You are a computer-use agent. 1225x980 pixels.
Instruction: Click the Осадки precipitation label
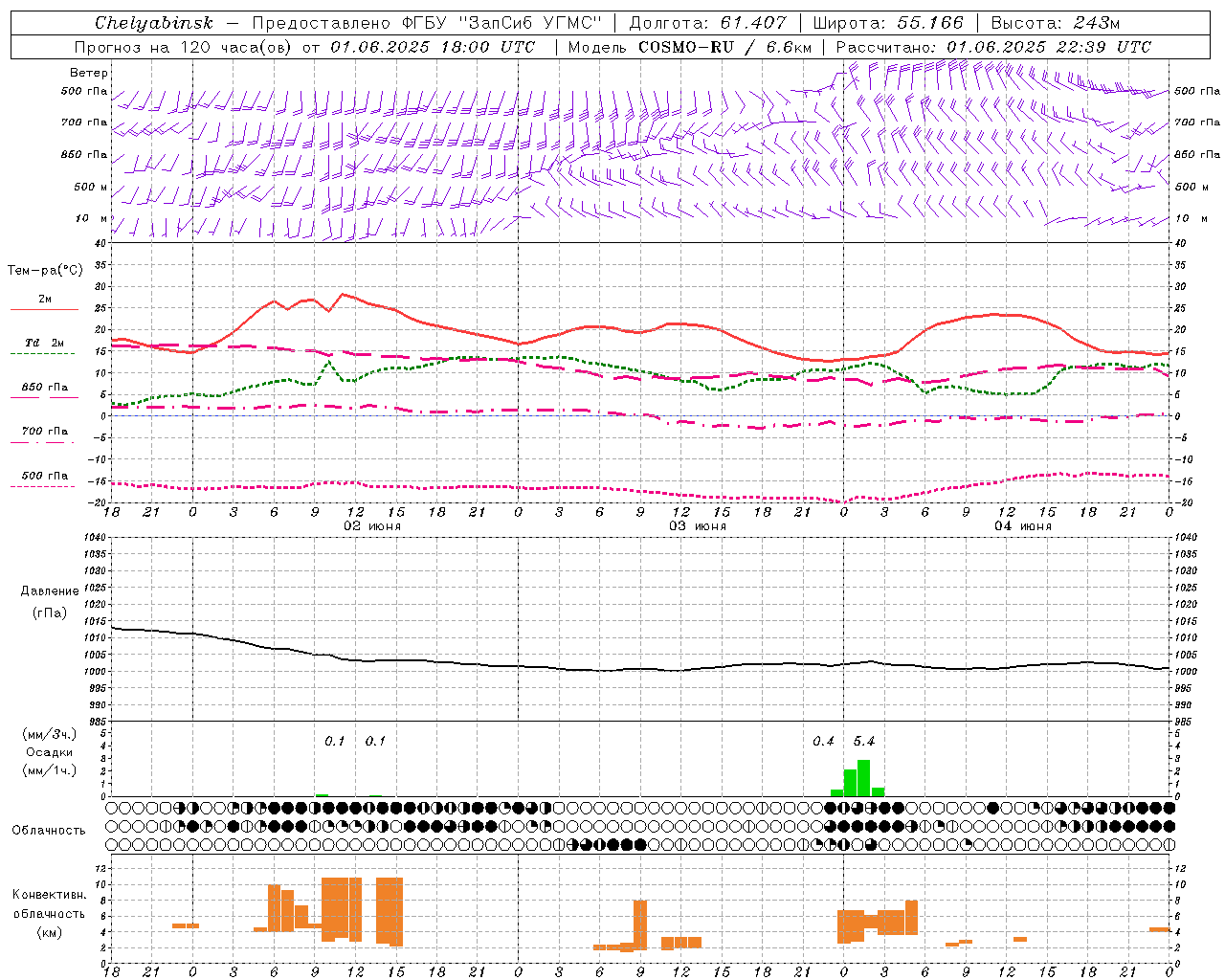(50, 752)
